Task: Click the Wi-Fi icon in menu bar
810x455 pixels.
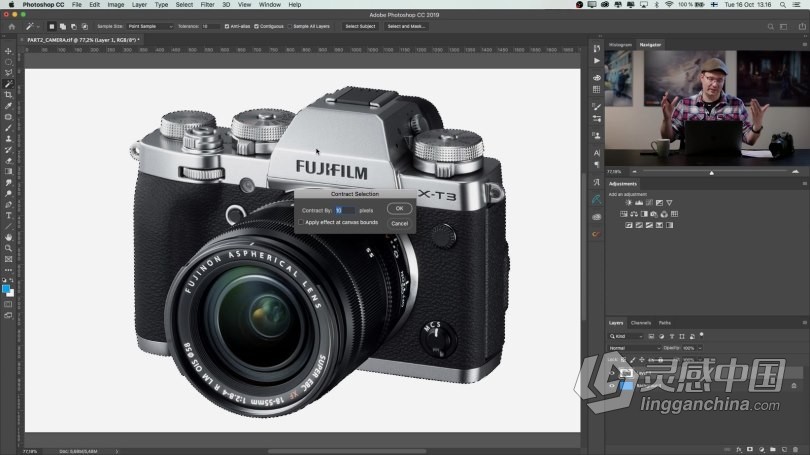Action: click(669, 5)
